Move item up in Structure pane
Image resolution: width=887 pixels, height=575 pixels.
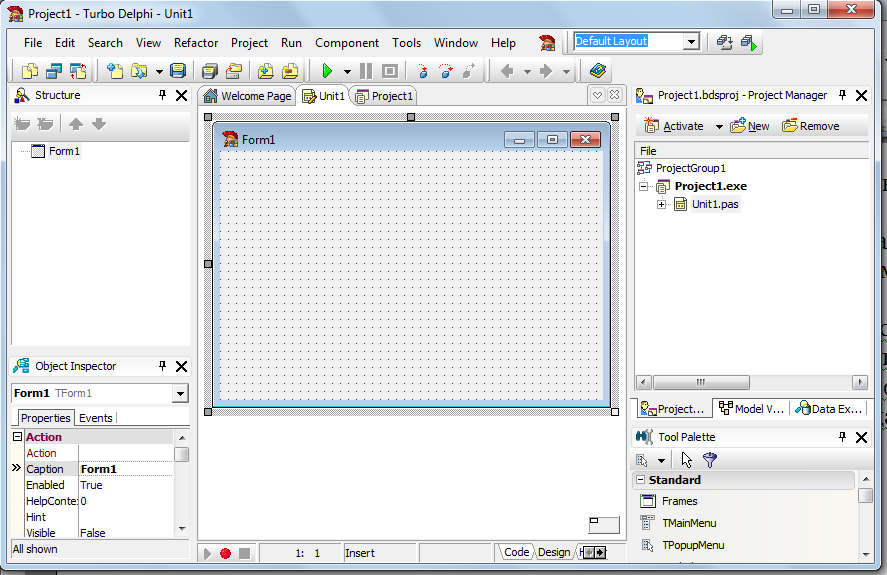[x=76, y=124]
